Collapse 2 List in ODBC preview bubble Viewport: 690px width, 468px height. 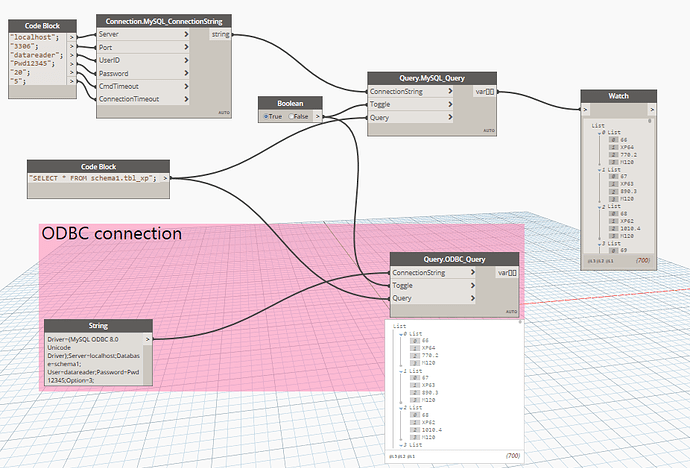coord(401,408)
